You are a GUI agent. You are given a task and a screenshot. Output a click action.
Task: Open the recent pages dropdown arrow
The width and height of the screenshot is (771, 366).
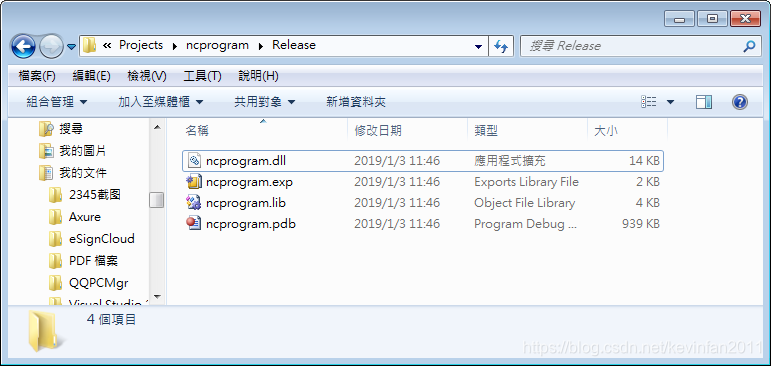(x=72, y=47)
